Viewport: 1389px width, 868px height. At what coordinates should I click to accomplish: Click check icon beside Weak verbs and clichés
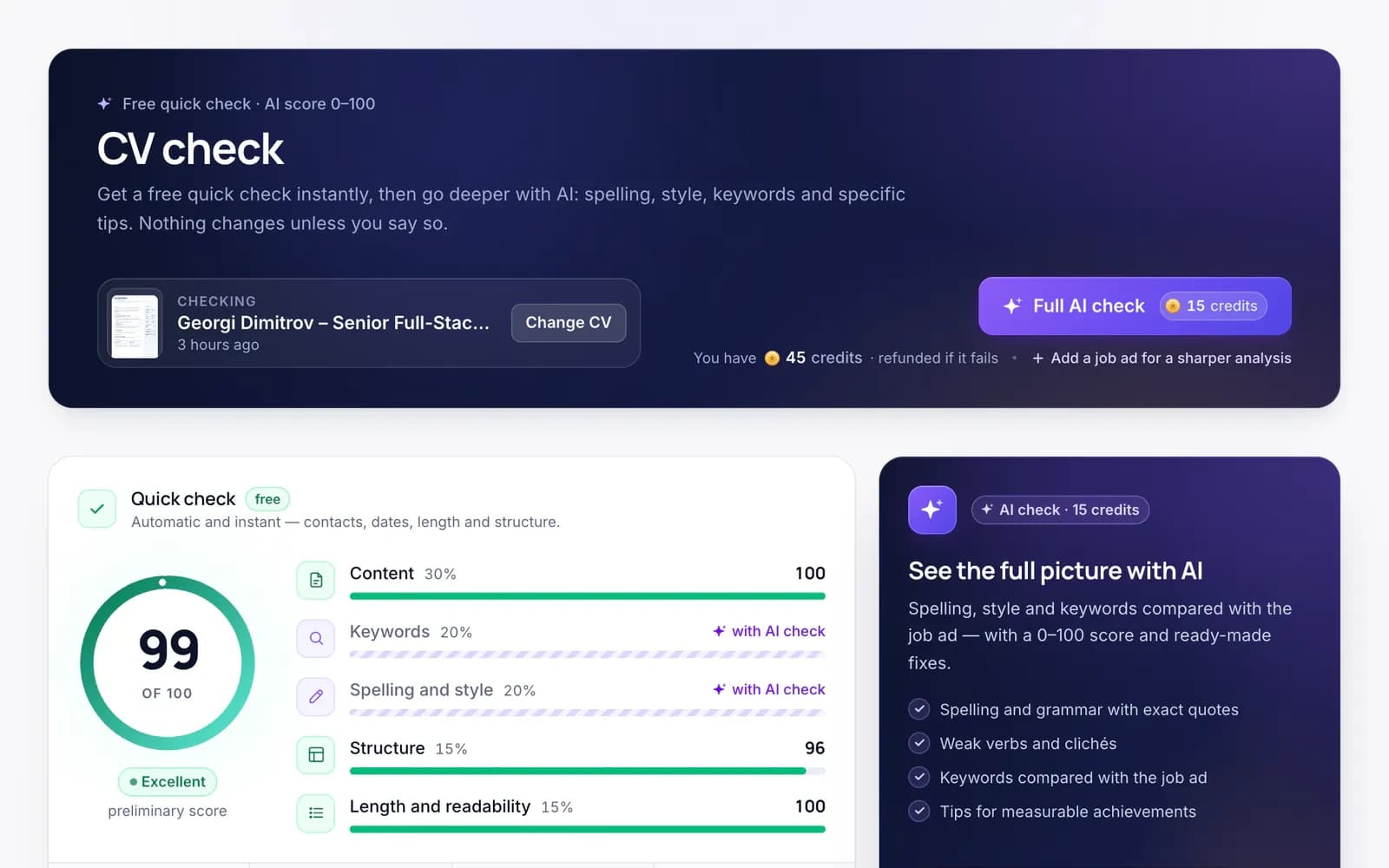(x=919, y=743)
